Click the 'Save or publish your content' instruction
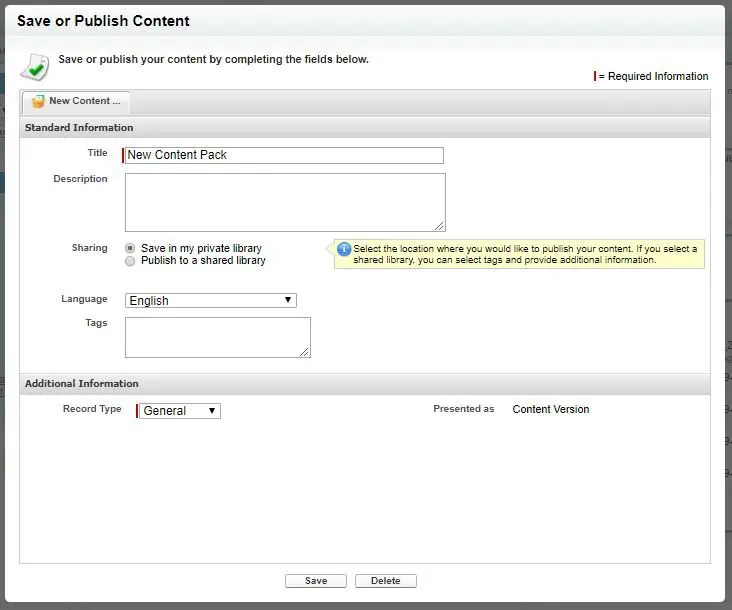This screenshot has height=610, width=732. point(213,59)
